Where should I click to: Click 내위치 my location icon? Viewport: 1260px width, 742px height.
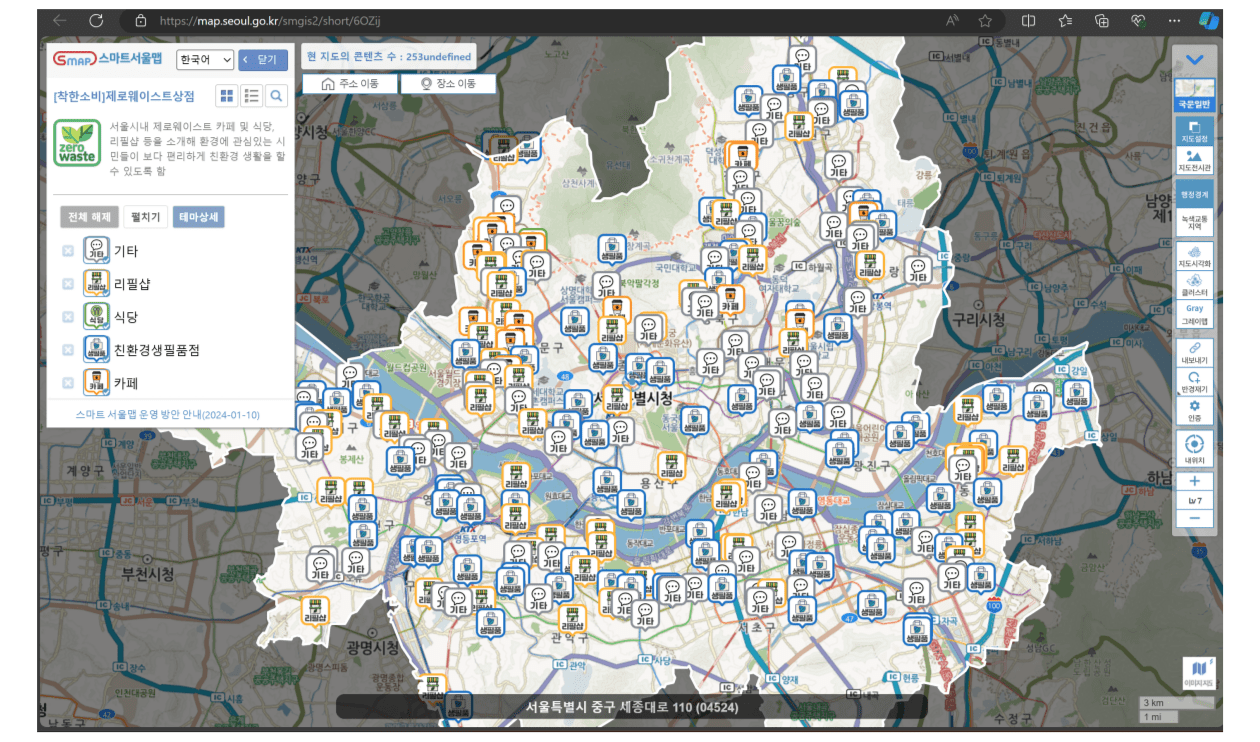[1194, 448]
